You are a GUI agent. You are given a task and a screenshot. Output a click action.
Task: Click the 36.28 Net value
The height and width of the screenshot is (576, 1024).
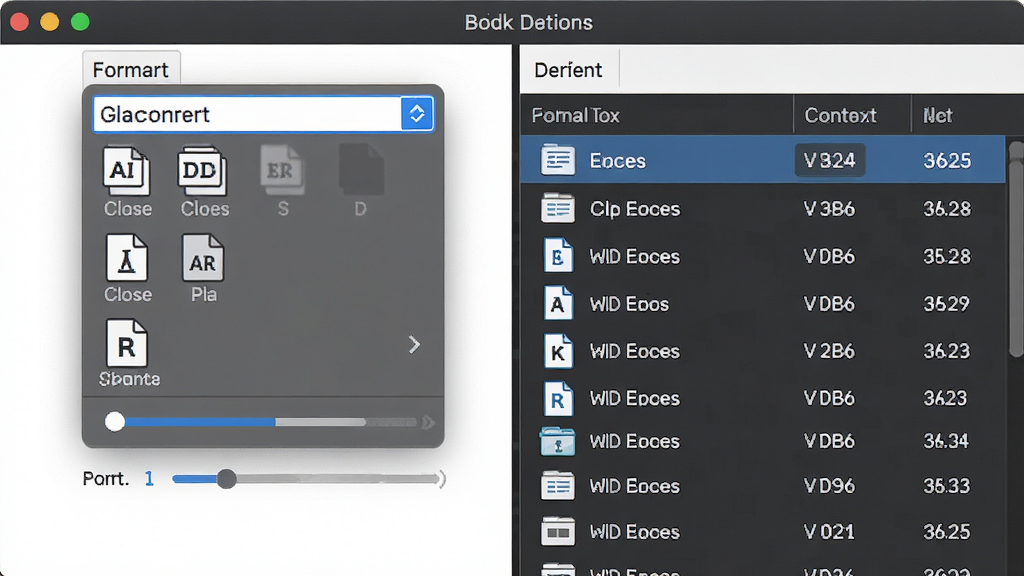(x=947, y=209)
